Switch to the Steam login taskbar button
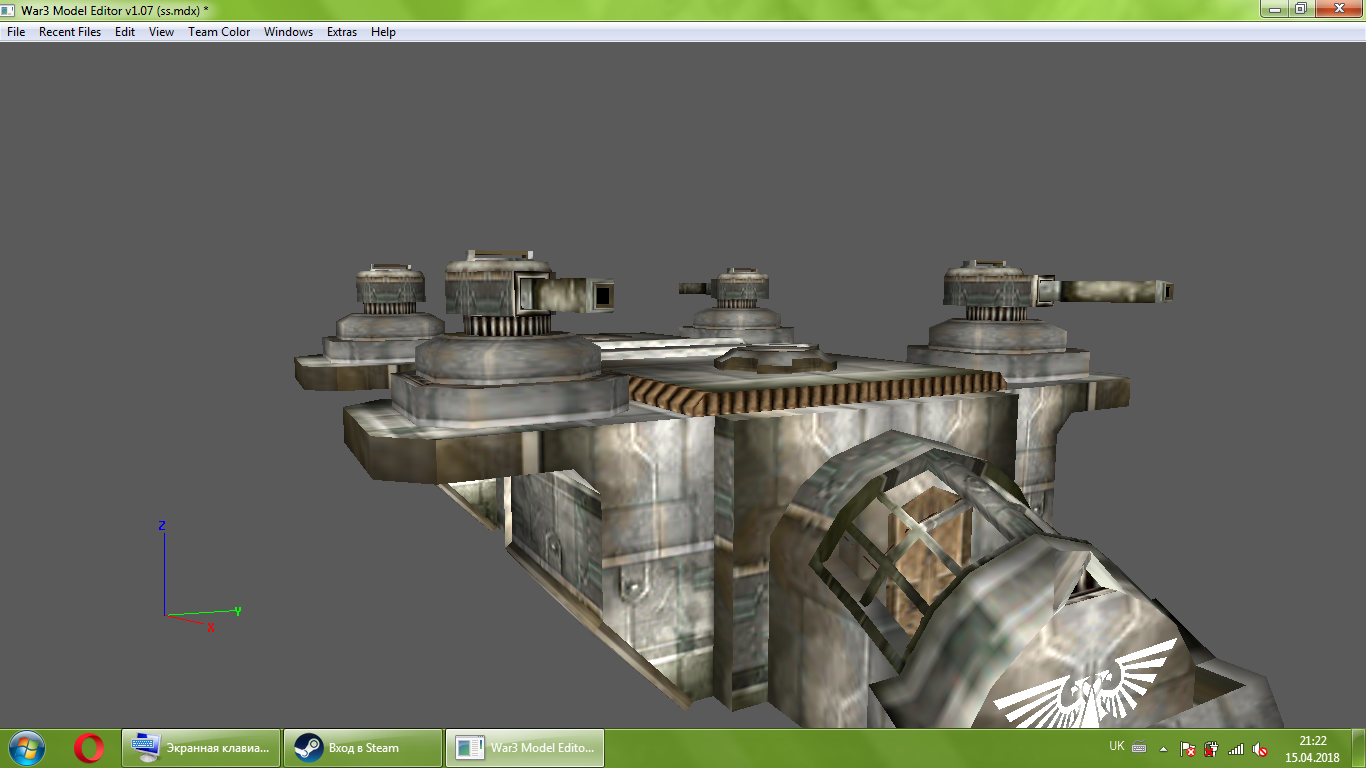Image resolution: width=1366 pixels, height=768 pixels. 363,748
